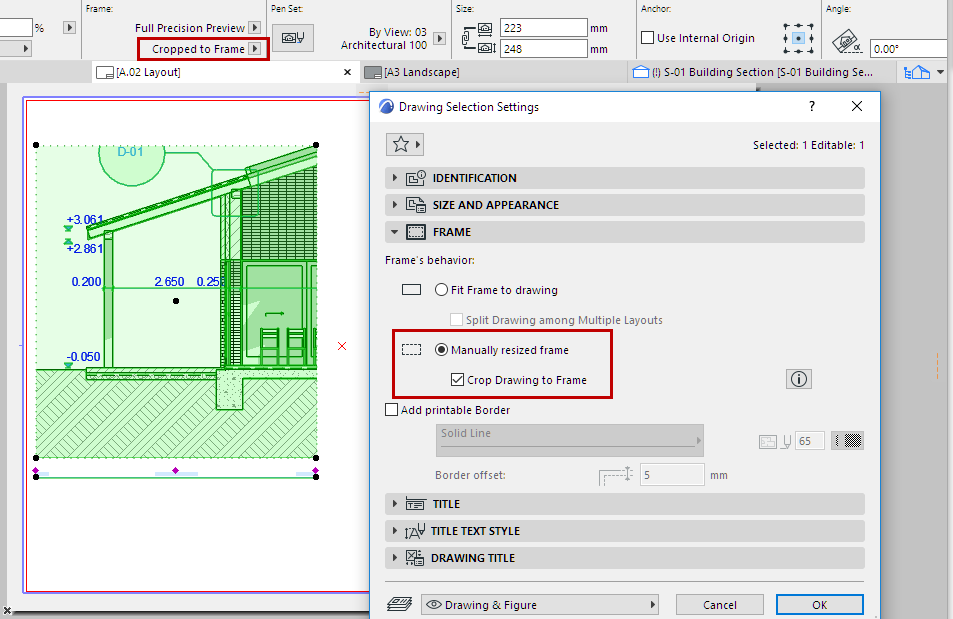The width and height of the screenshot is (953, 619).
Task: Click the border pen color swatch
Action: pos(848,441)
